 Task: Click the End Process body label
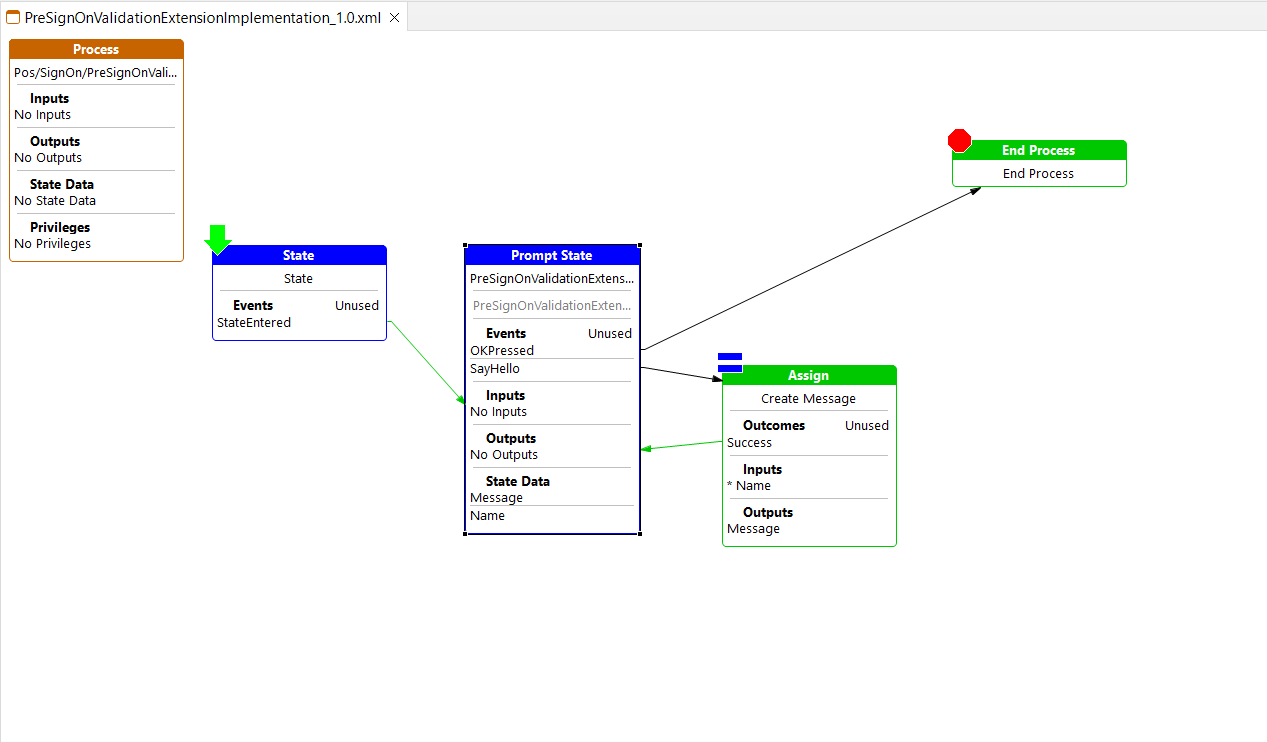click(x=1038, y=174)
